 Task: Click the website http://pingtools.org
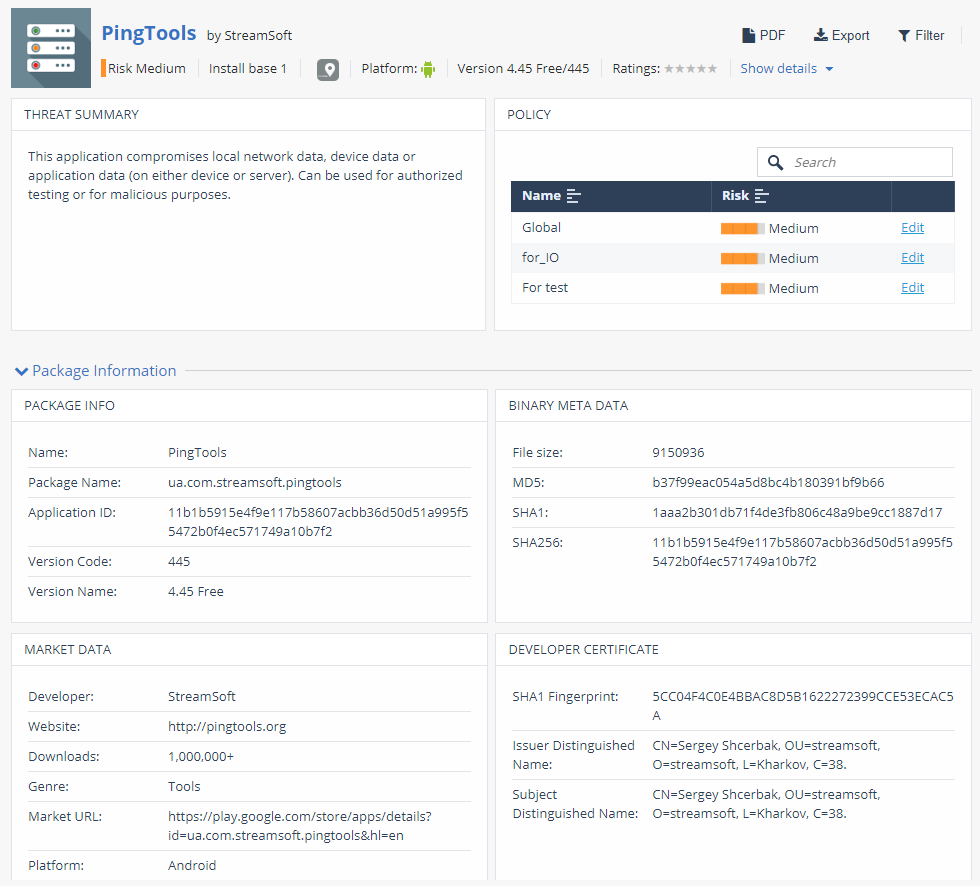click(227, 727)
